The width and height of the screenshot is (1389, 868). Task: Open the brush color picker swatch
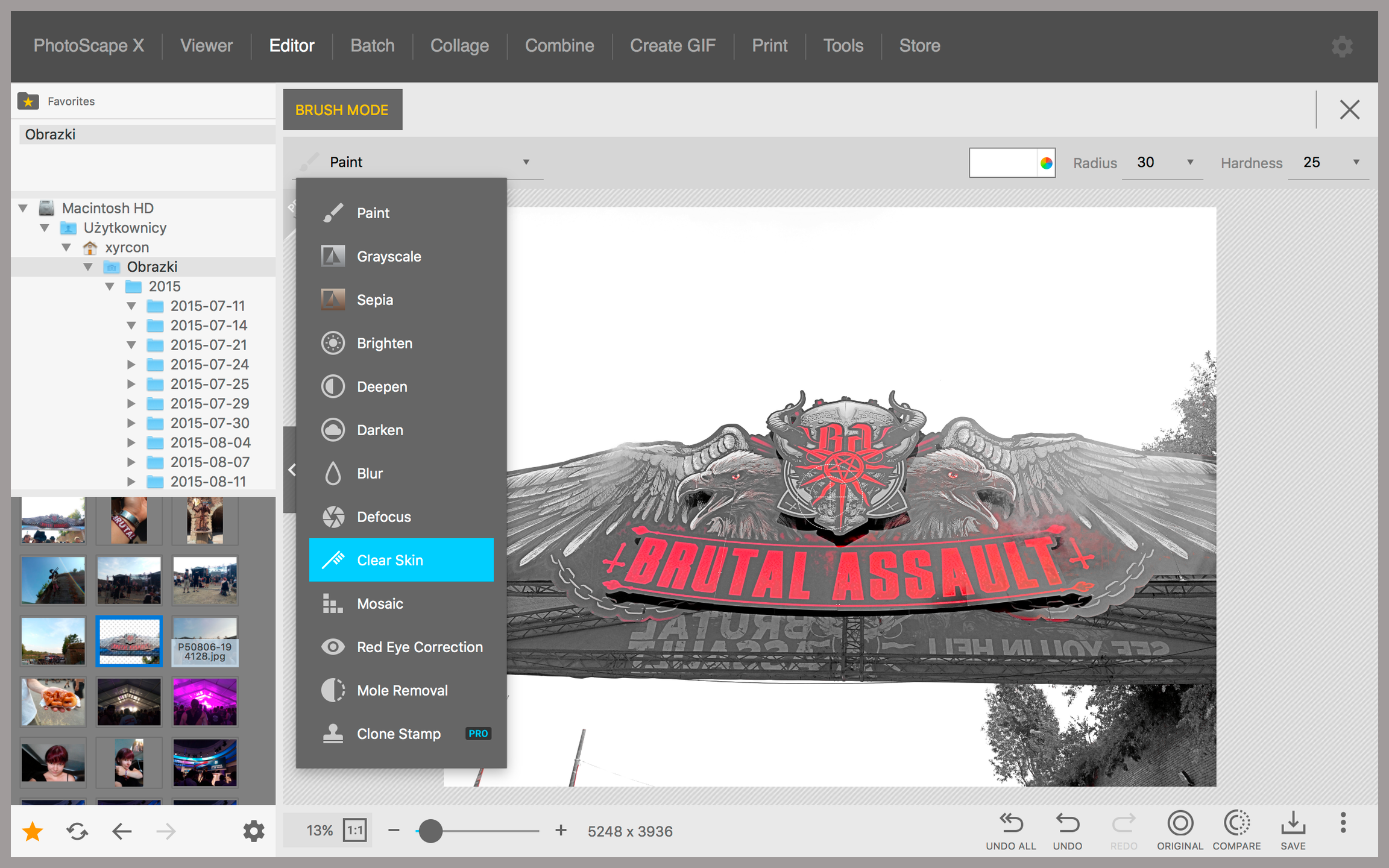click(1012, 163)
